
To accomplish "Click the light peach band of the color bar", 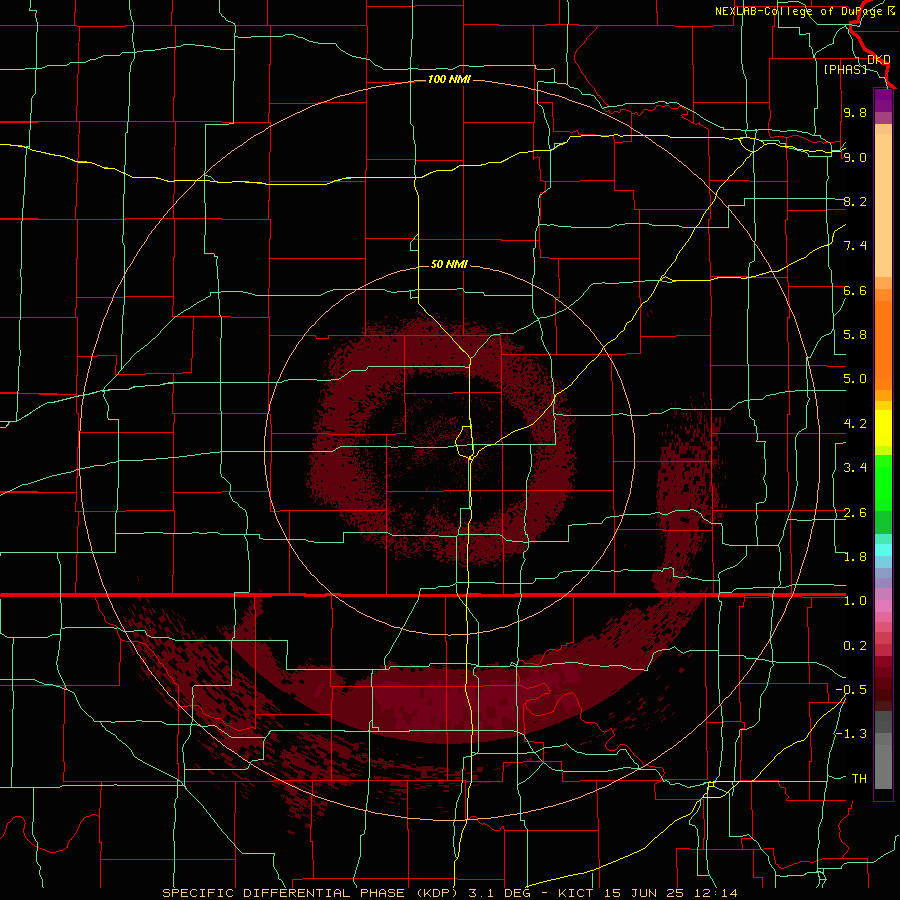I will [883, 205].
